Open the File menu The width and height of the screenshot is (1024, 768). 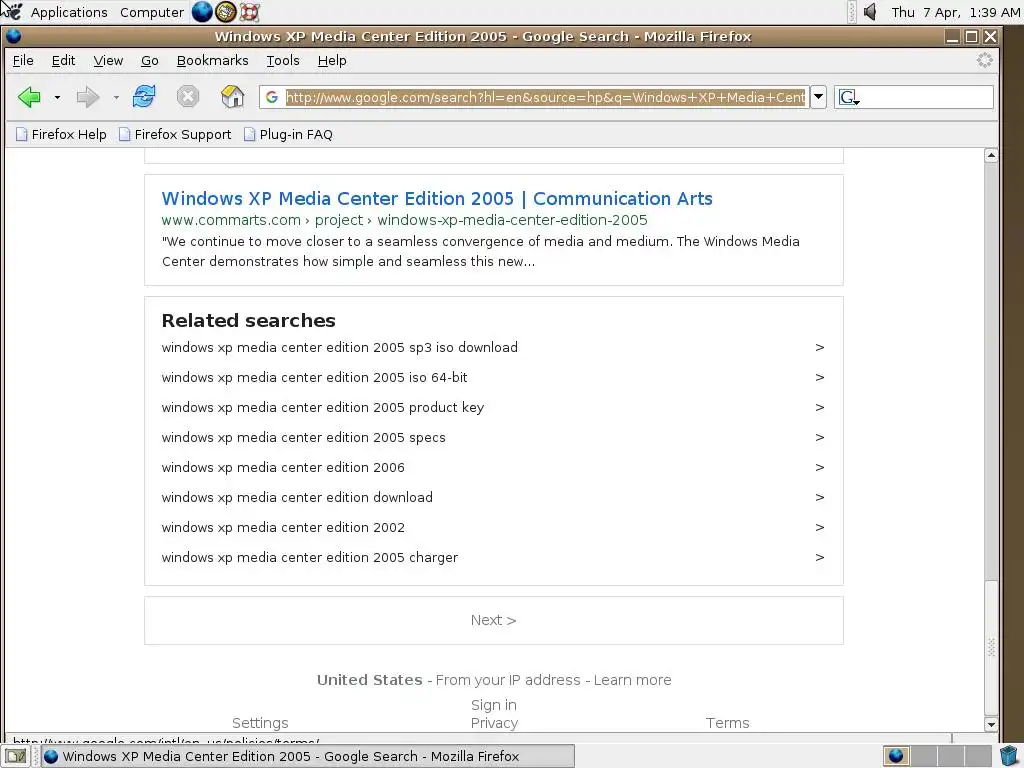click(23, 61)
